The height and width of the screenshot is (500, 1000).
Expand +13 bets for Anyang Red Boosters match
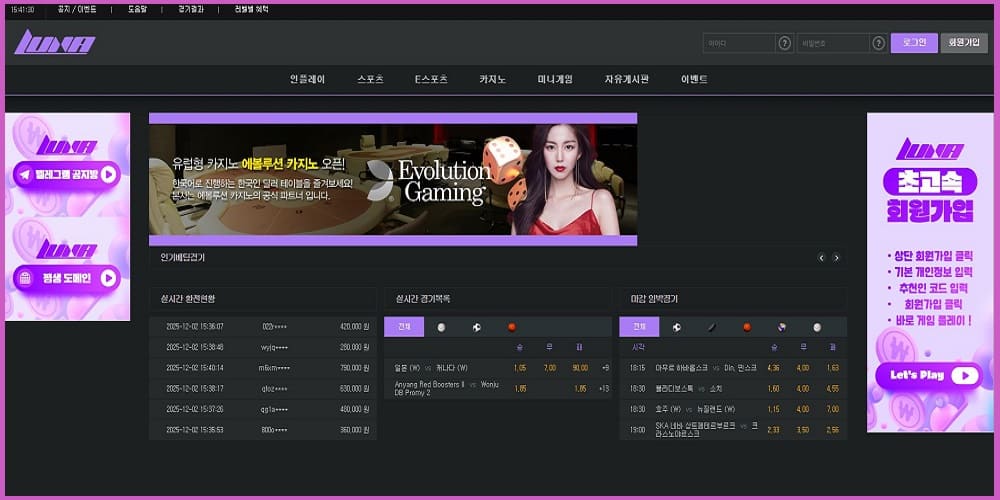(x=604, y=388)
